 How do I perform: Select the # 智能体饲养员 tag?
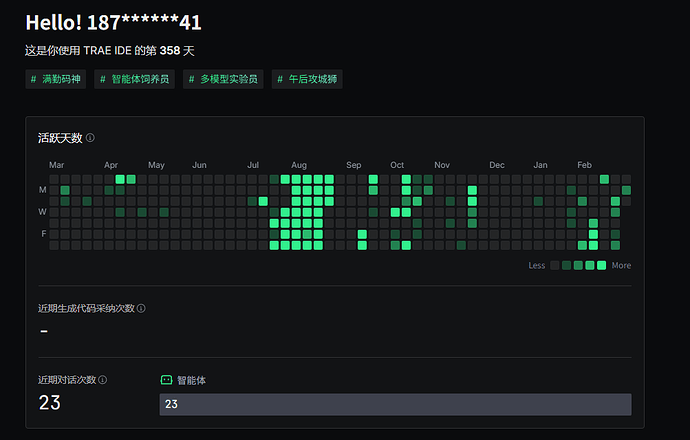(x=134, y=79)
